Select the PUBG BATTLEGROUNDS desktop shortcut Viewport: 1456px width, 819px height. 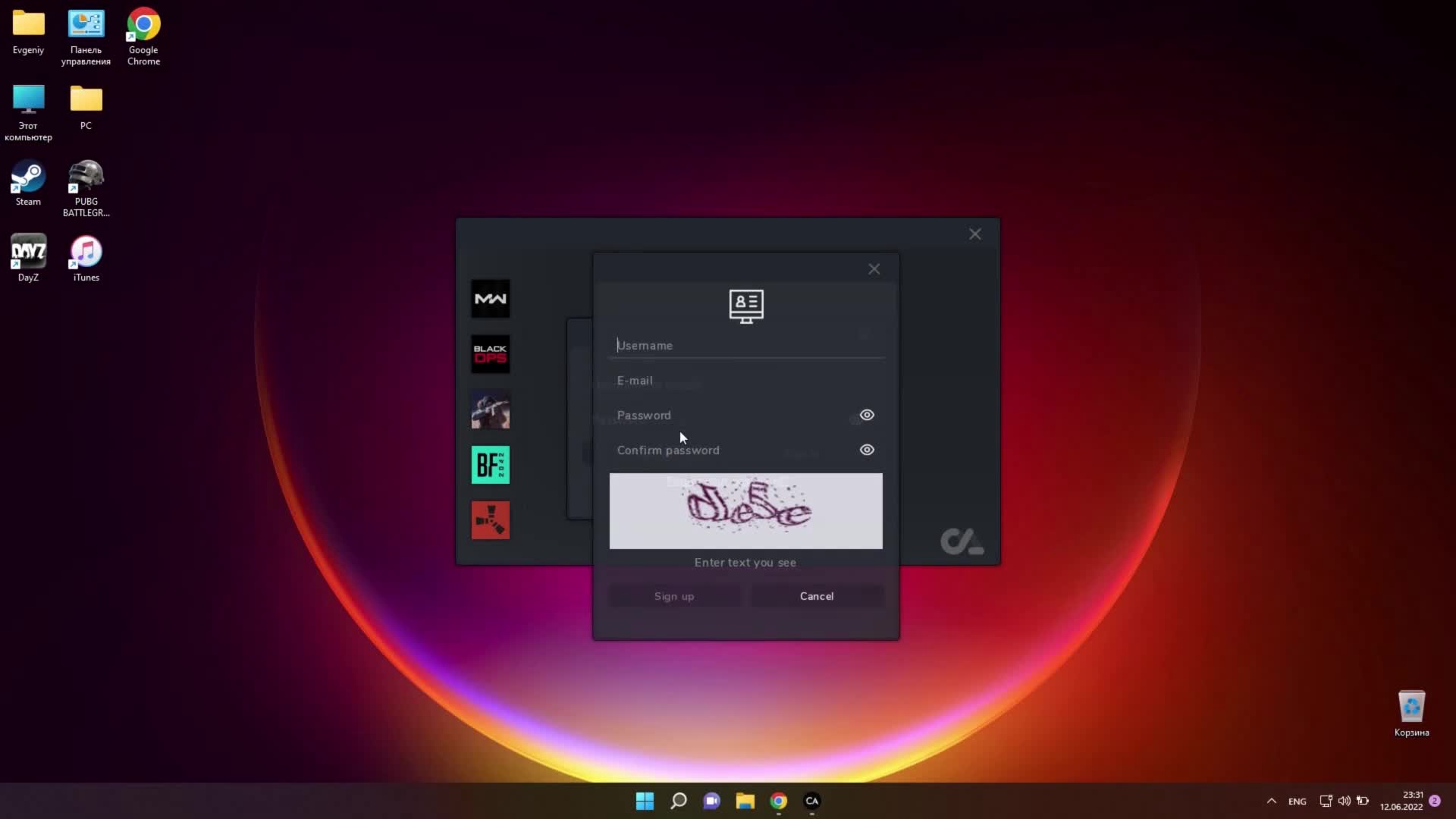(x=86, y=189)
